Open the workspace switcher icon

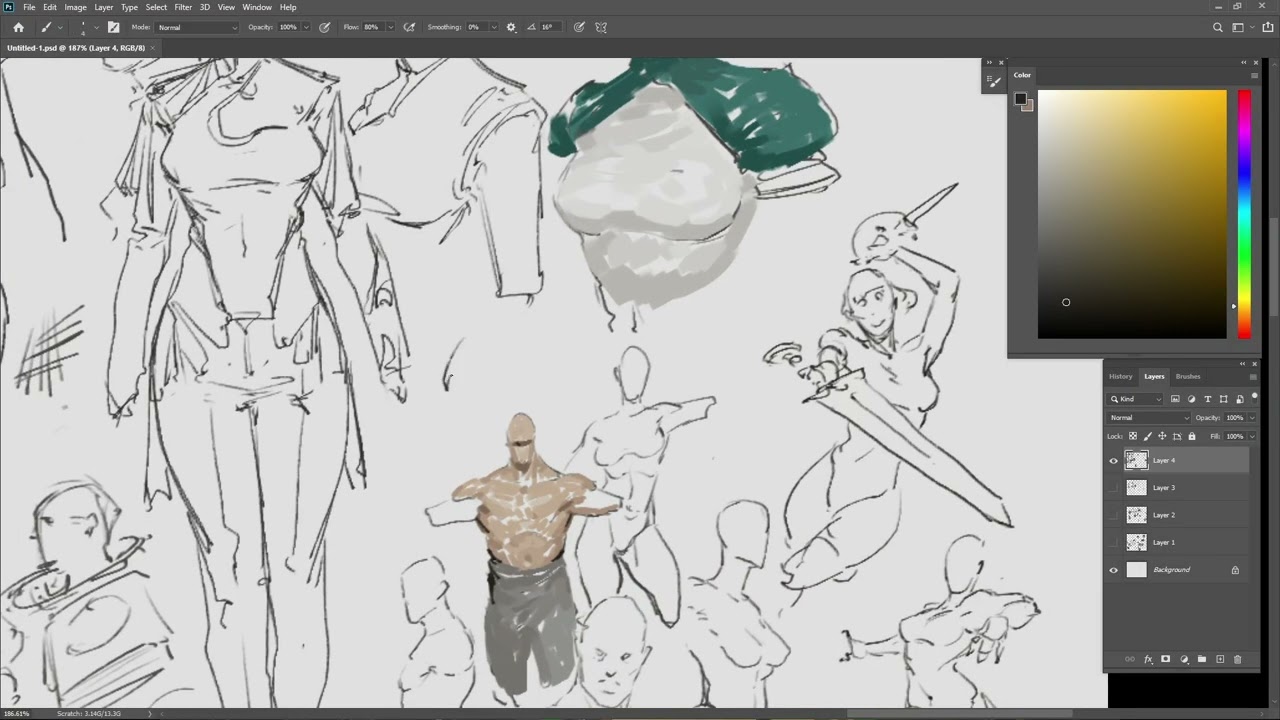click(x=1238, y=27)
